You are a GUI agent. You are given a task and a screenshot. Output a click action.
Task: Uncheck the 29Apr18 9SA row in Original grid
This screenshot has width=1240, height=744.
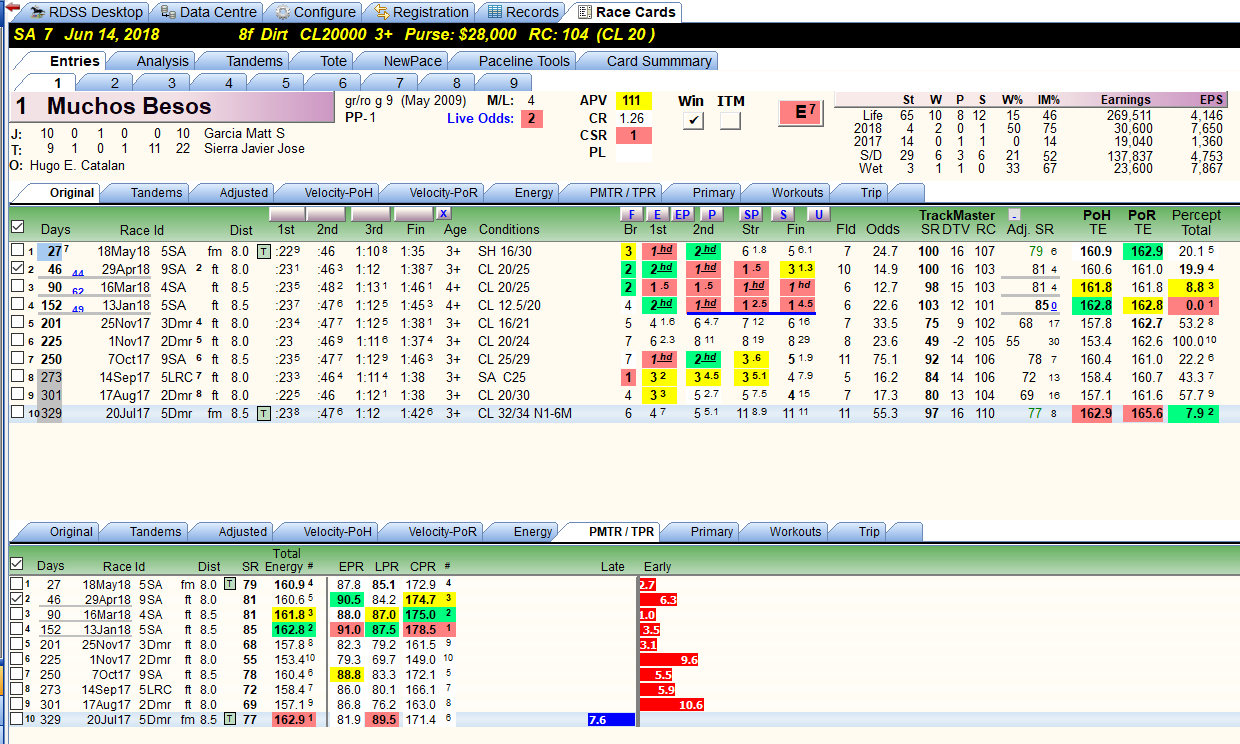tap(18, 269)
